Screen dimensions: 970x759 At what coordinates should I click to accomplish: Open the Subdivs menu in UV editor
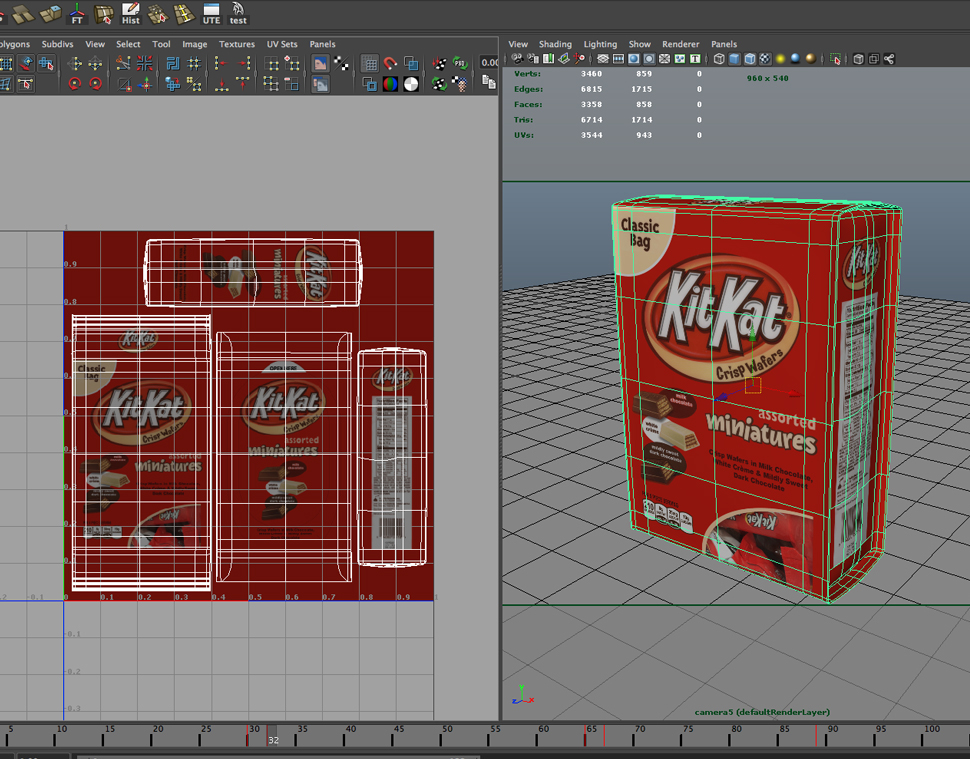coord(57,44)
